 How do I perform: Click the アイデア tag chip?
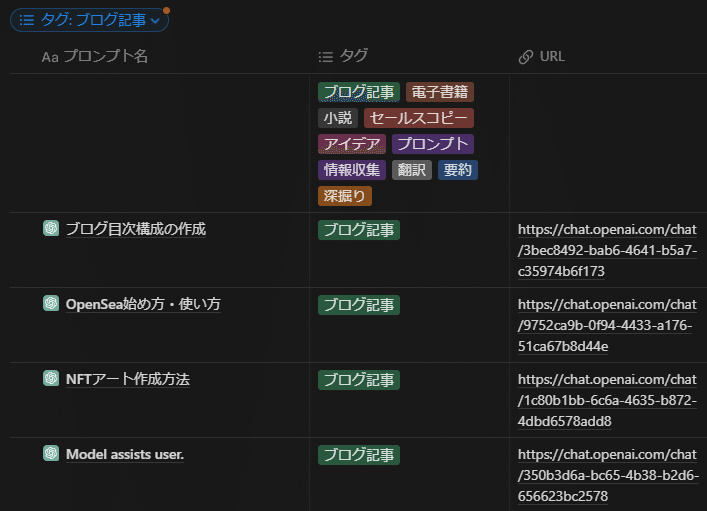pyautogui.click(x=352, y=144)
